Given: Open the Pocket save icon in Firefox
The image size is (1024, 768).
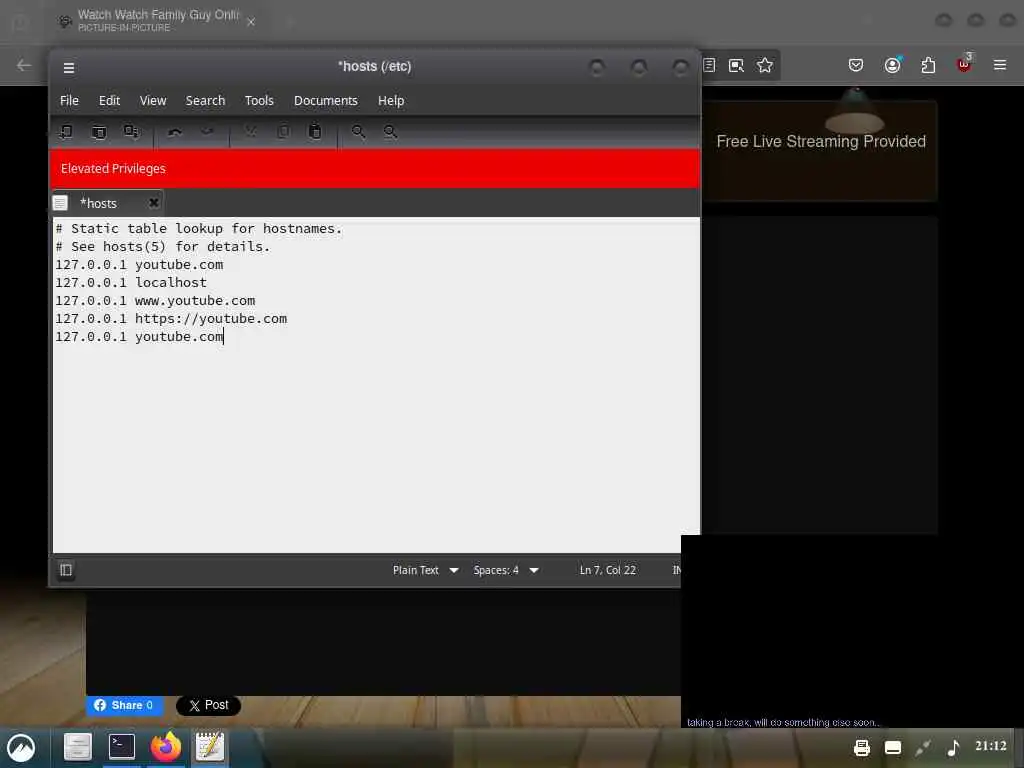Looking at the screenshot, I should (856, 65).
